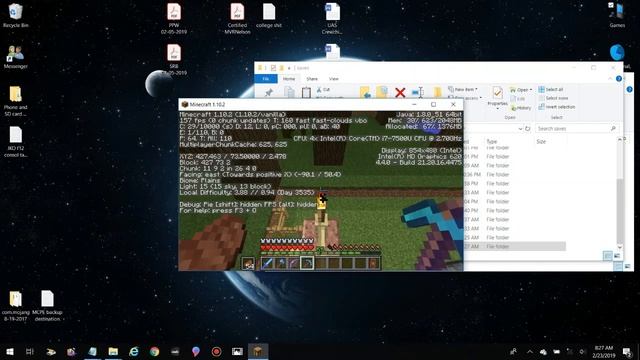
Task: Select the highlighted last File folder row
Action: pyautogui.click(x=515, y=247)
